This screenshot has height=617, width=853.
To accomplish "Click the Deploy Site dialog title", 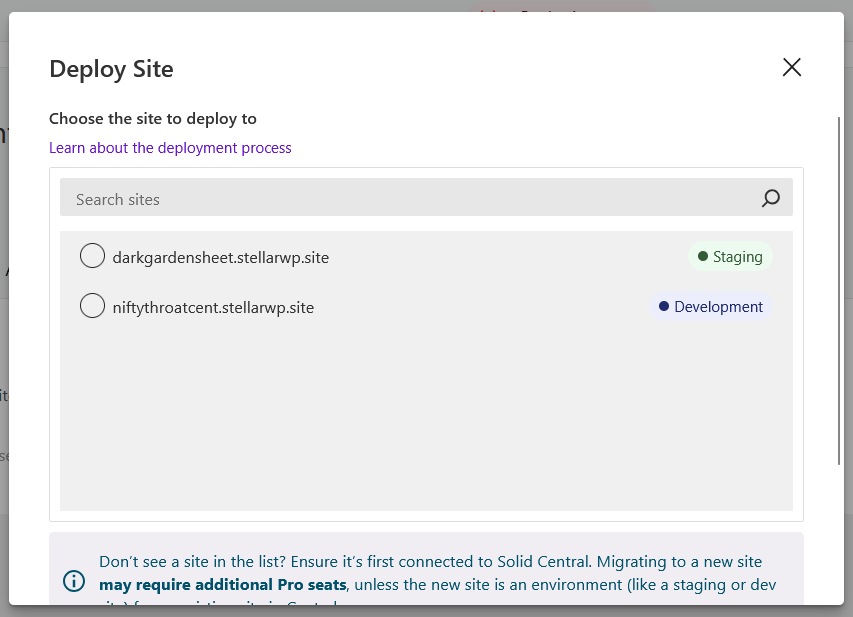I will [x=111, y=69].
